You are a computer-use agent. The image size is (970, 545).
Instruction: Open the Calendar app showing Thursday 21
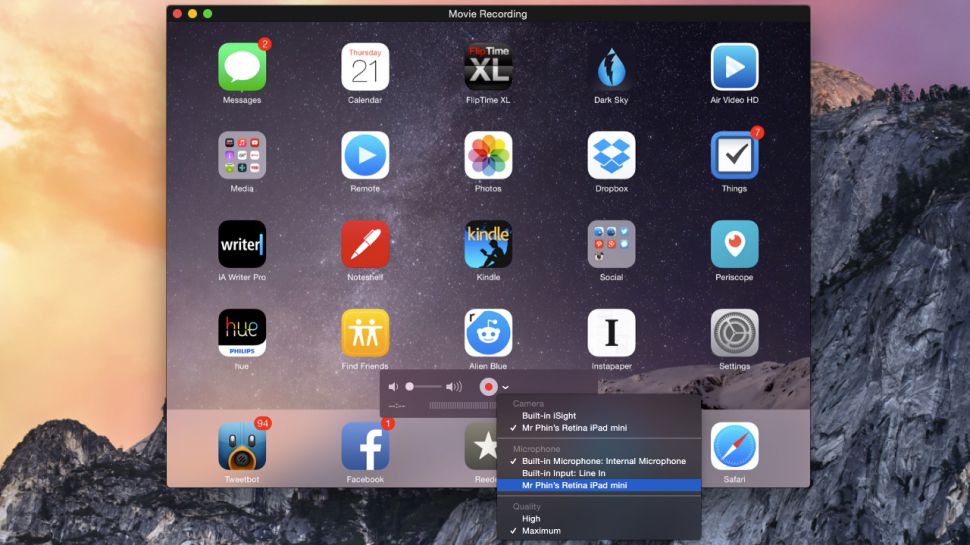tap(365, 67)
